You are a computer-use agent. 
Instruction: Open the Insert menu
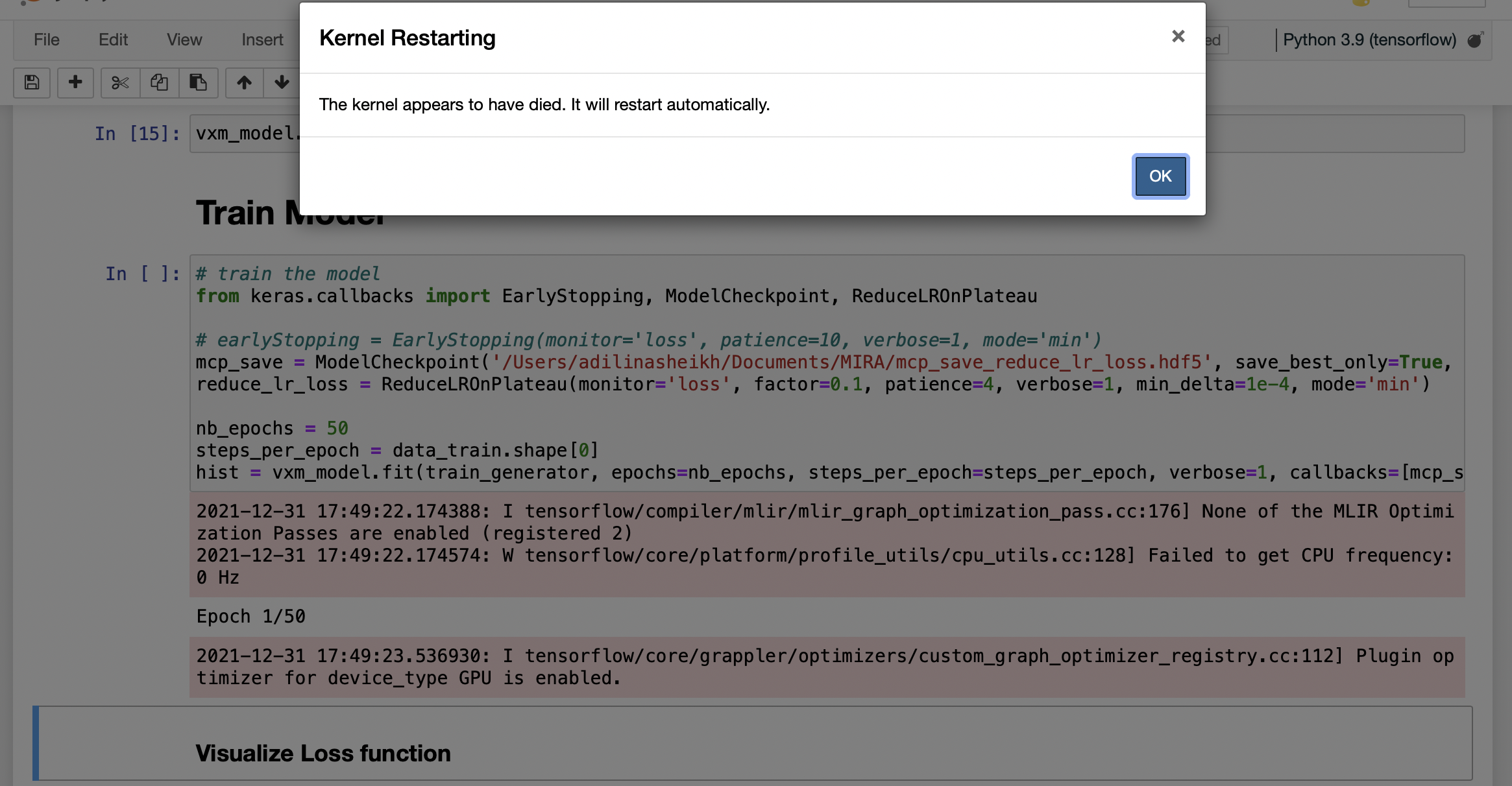[262, 40]
